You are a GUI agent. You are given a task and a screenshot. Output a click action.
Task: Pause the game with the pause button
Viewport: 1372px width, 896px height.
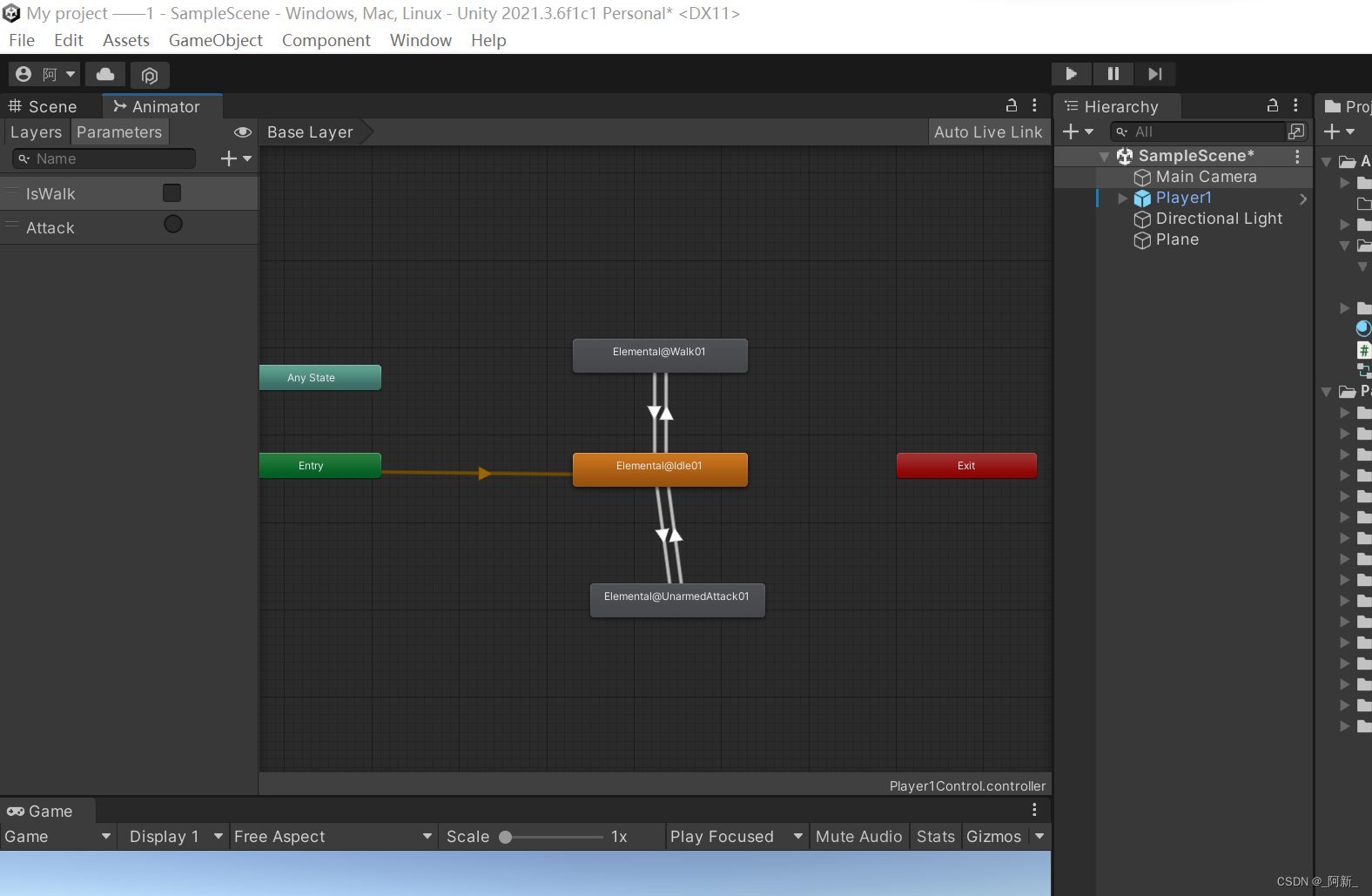[1113, 74]
